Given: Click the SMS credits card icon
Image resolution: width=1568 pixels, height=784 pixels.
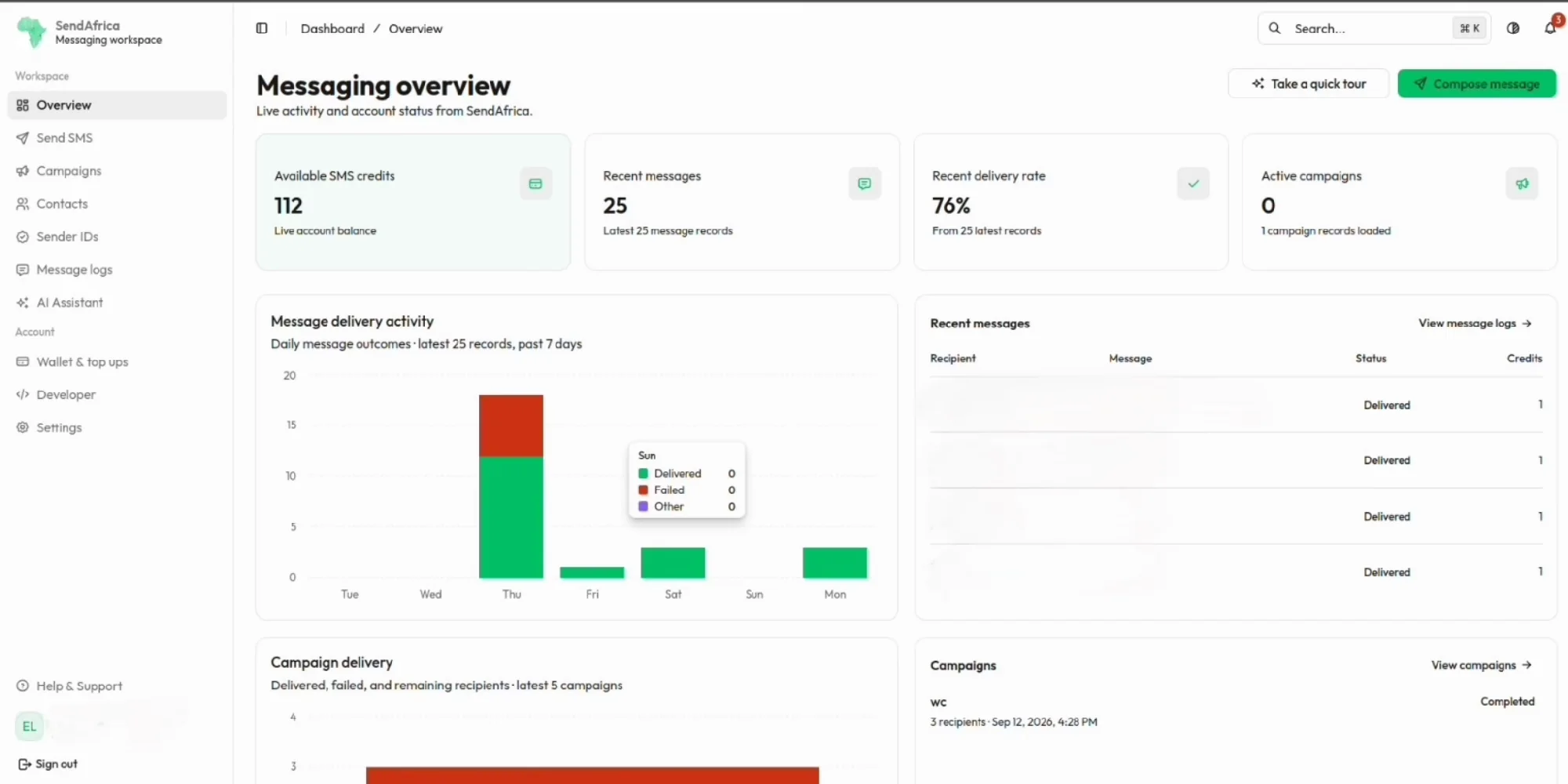Looking at the screenshot, I should pos(535,184).
